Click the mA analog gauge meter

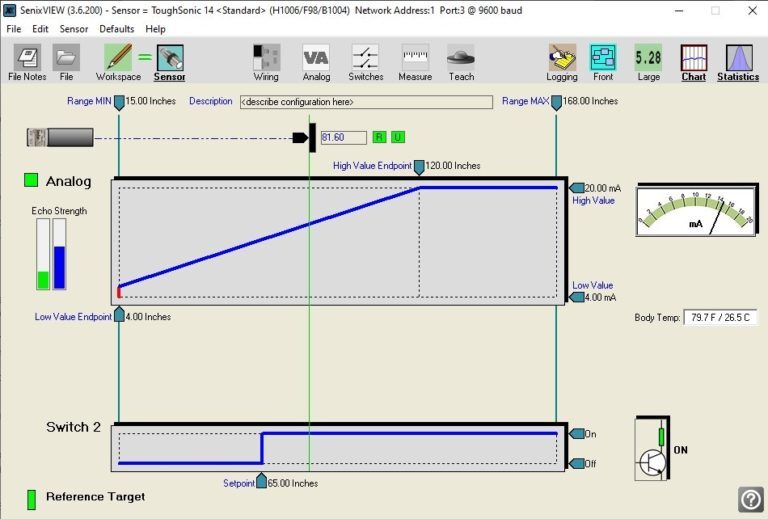[696, 210]
